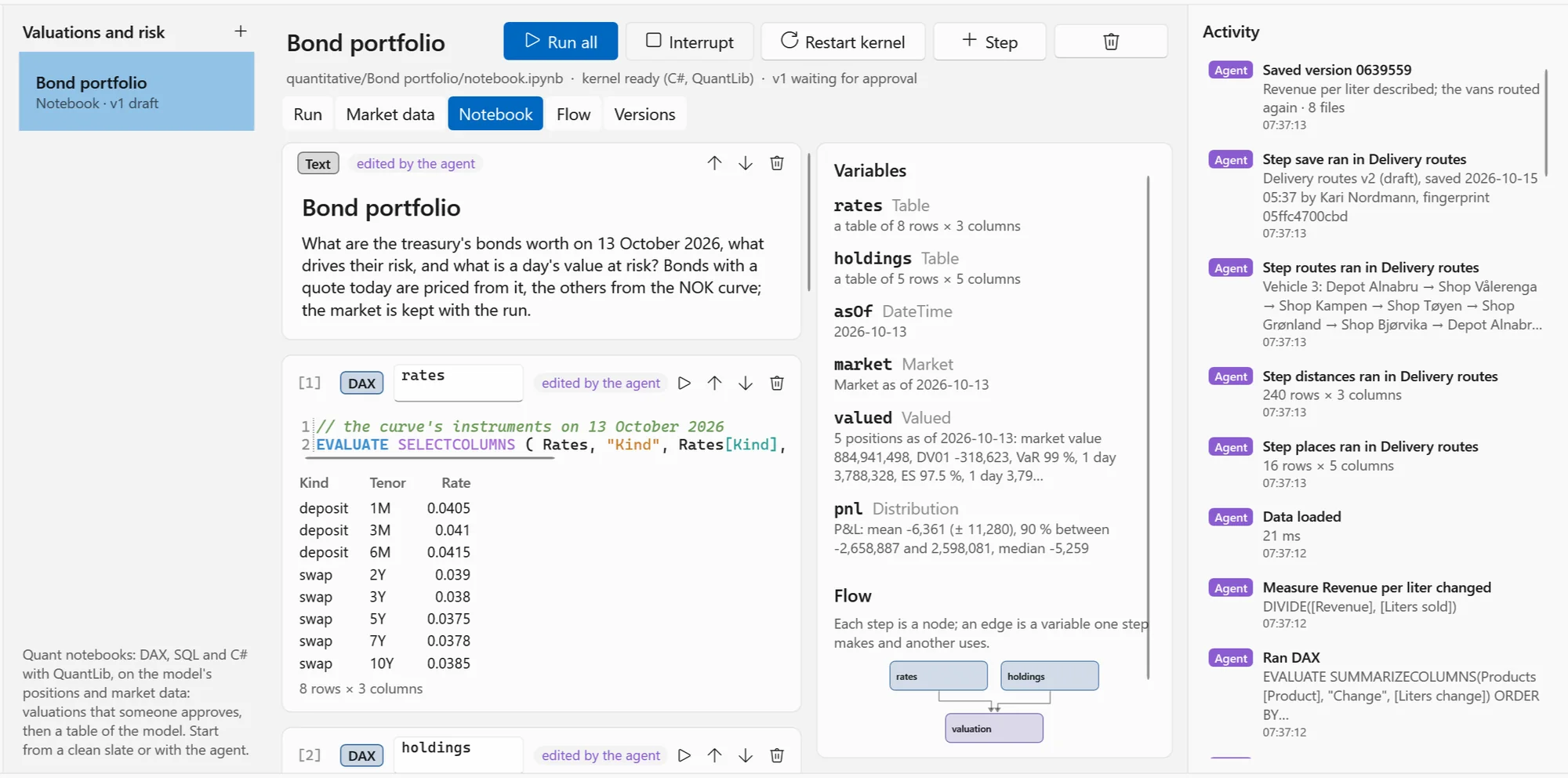Click the asOf variable entry
Screen dimensions: 1568x778
click(893, 321)
